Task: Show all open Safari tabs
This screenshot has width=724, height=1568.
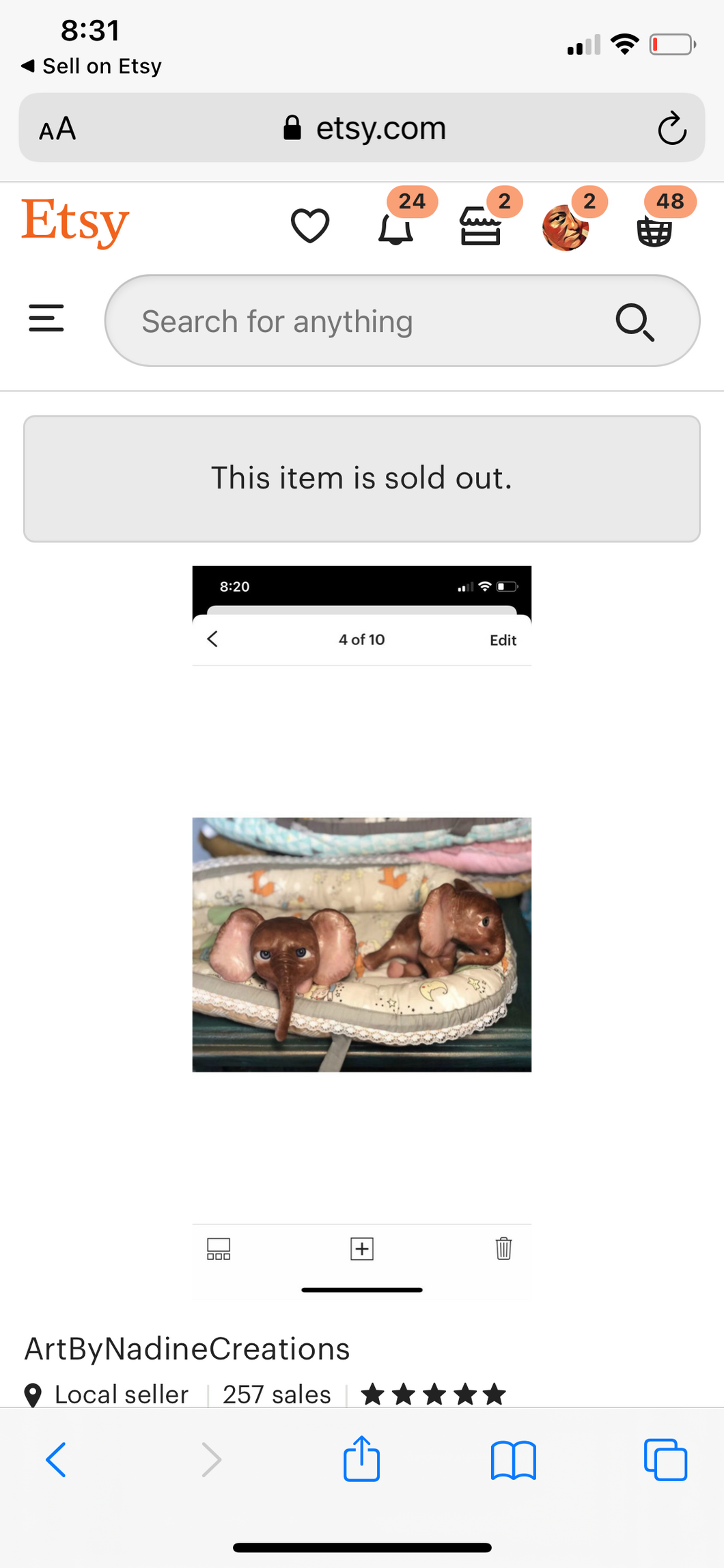Action: tap(665, 1460)
